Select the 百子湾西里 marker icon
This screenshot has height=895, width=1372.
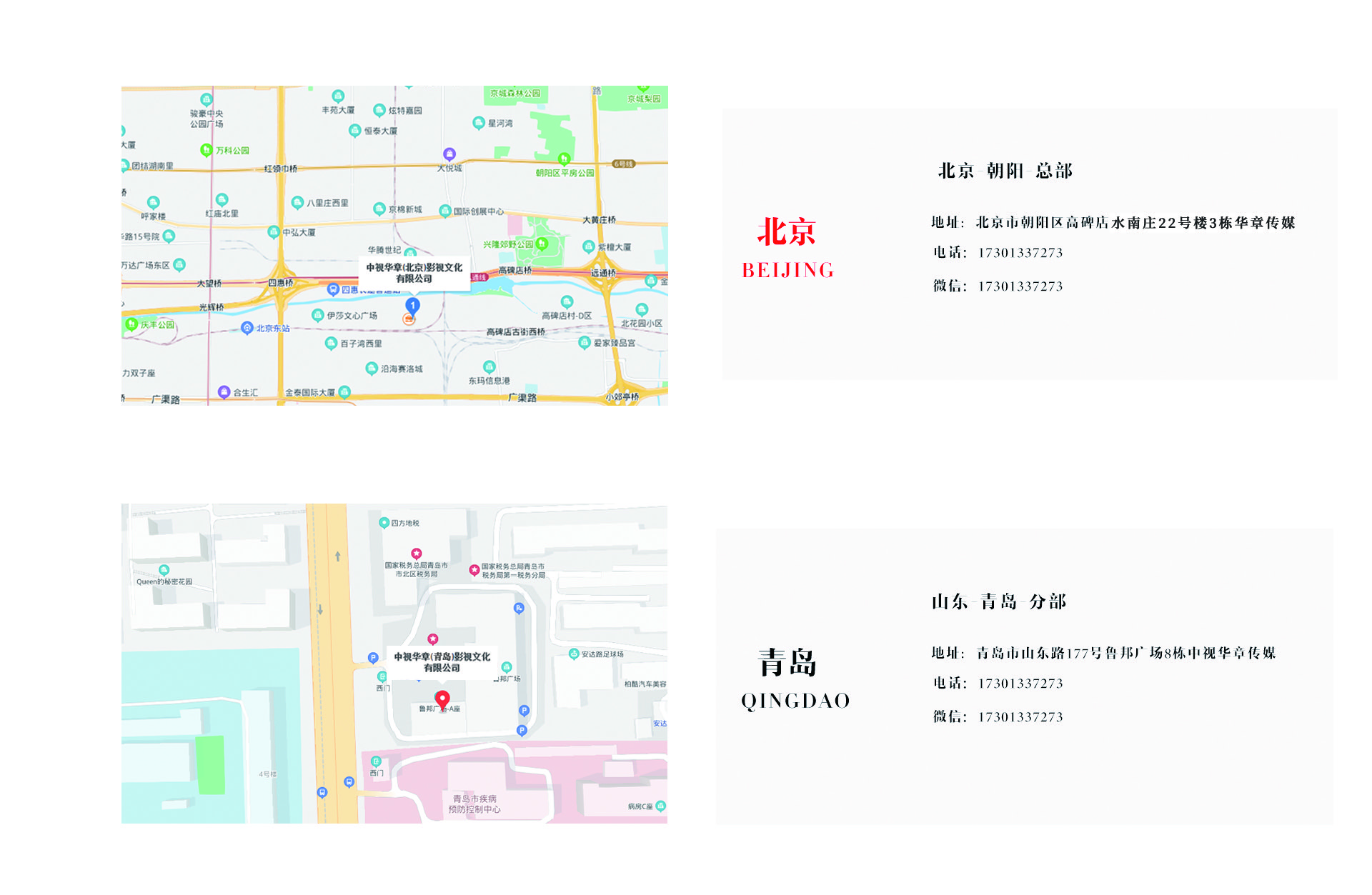click(331, 344)
